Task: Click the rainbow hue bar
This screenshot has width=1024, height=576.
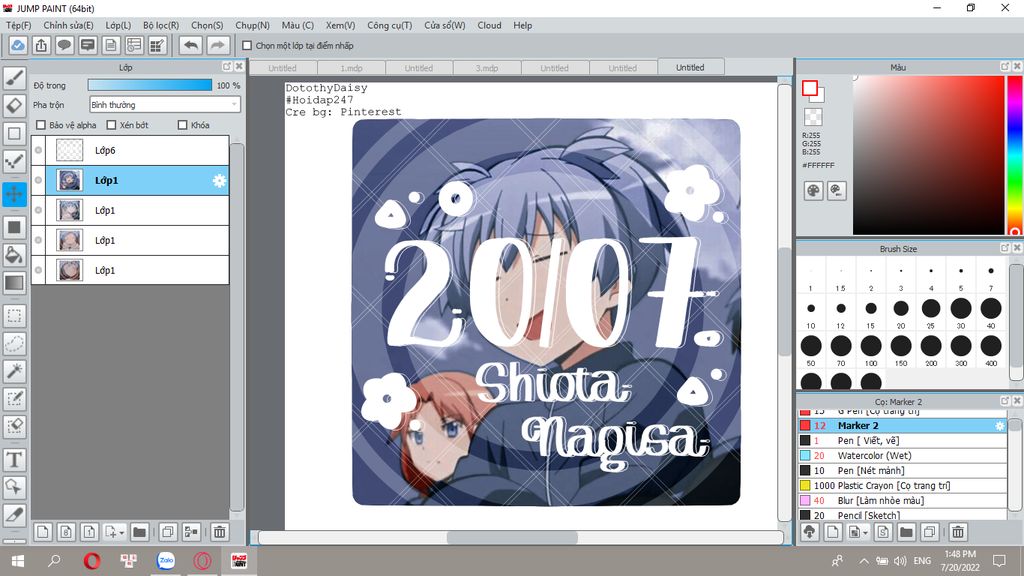Action: click(1014, 155)
